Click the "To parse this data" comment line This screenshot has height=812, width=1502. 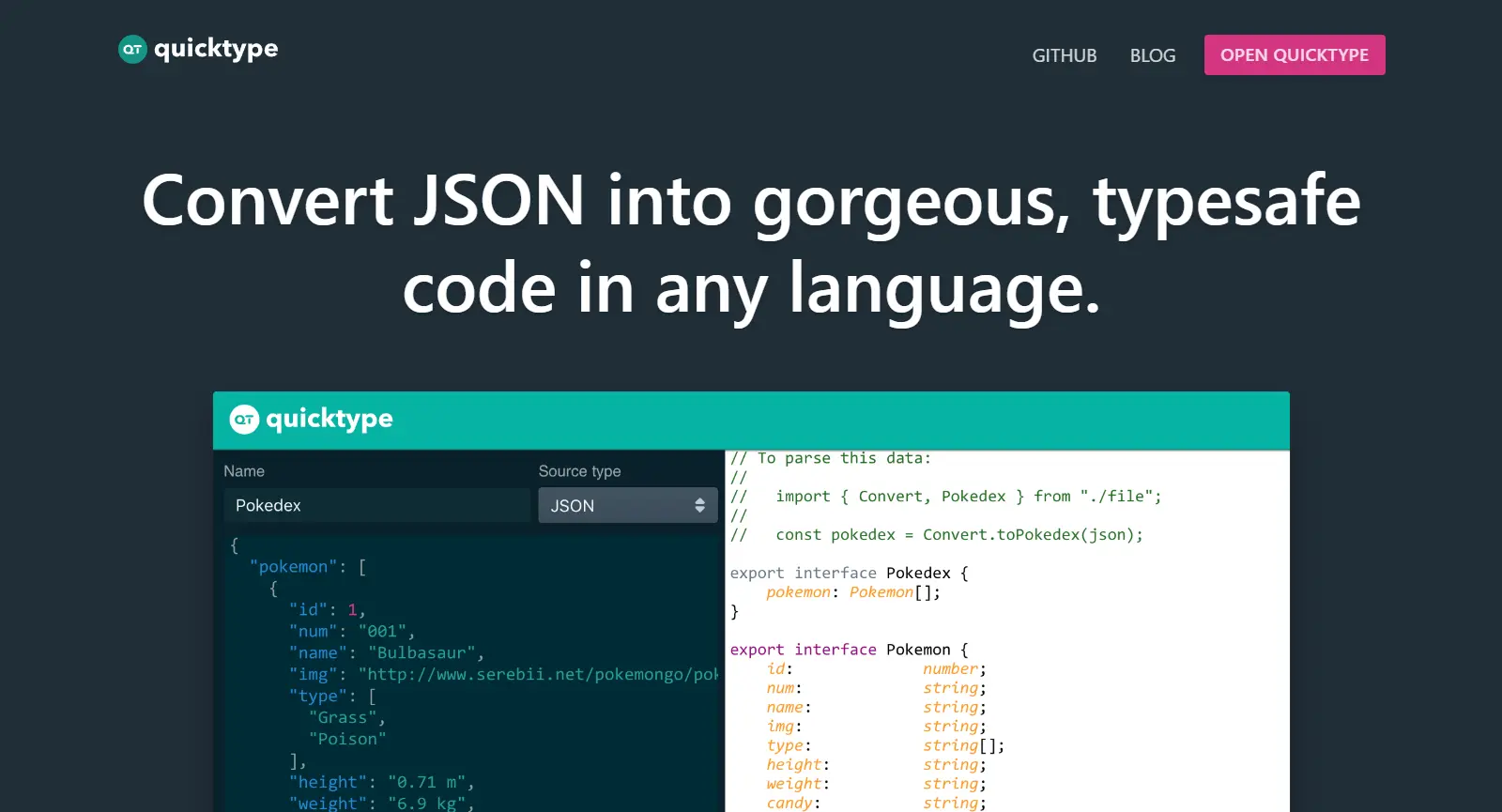[831, 458]
